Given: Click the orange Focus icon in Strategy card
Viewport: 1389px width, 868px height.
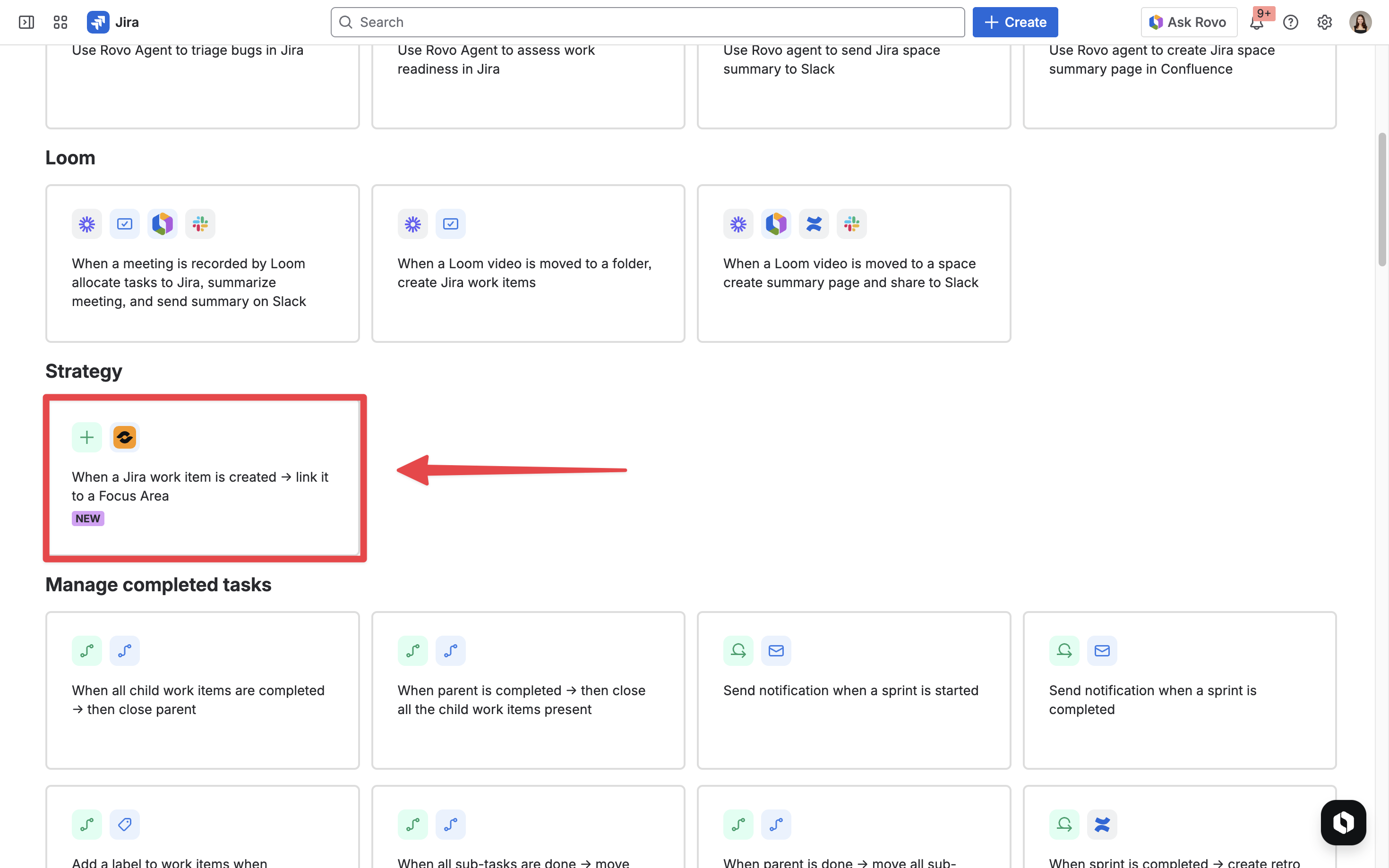Looking at the screenshot, I should pos(125,437).
